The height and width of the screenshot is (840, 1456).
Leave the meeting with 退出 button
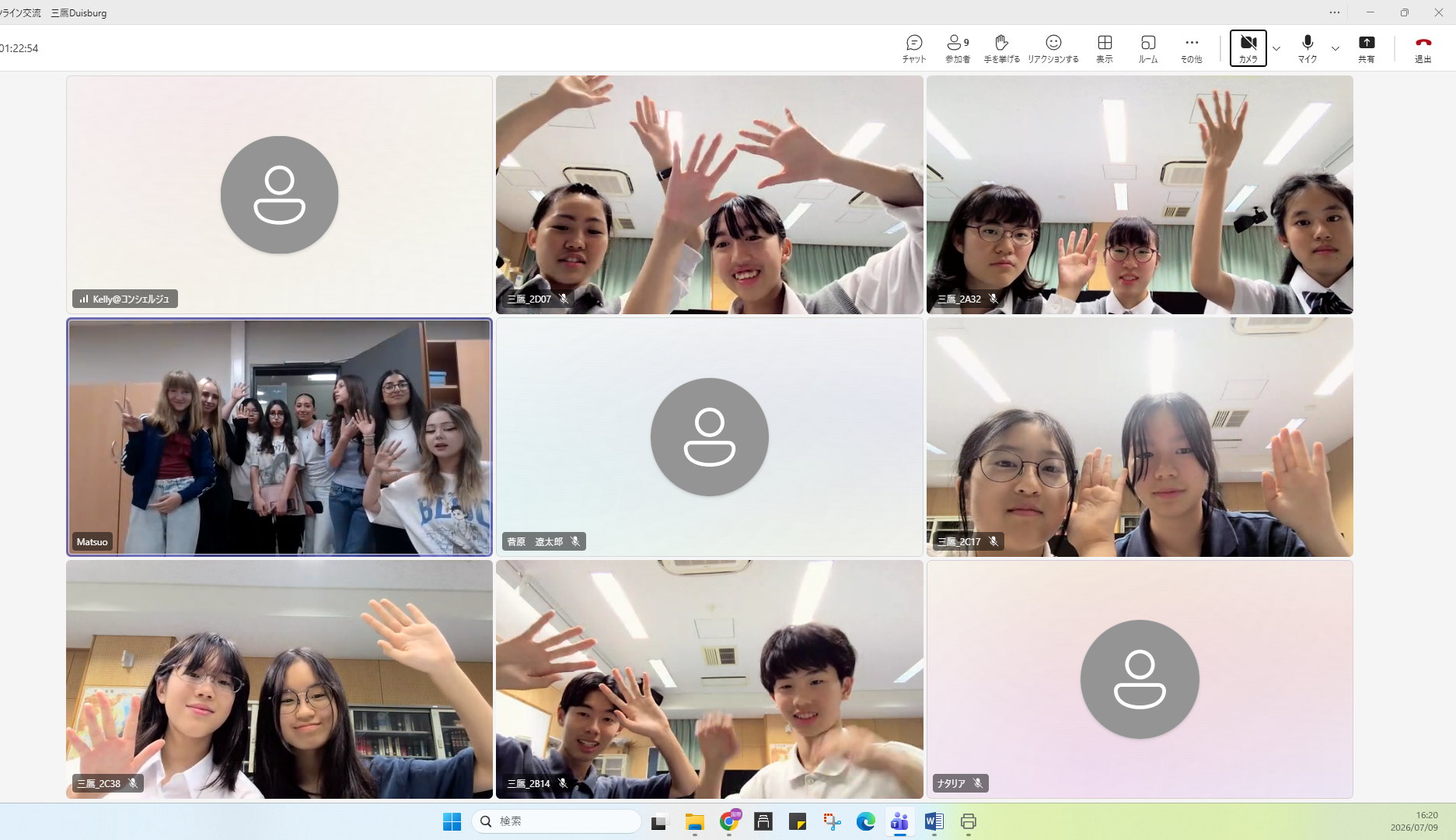pyautogui.click(x=1423, y=48)
